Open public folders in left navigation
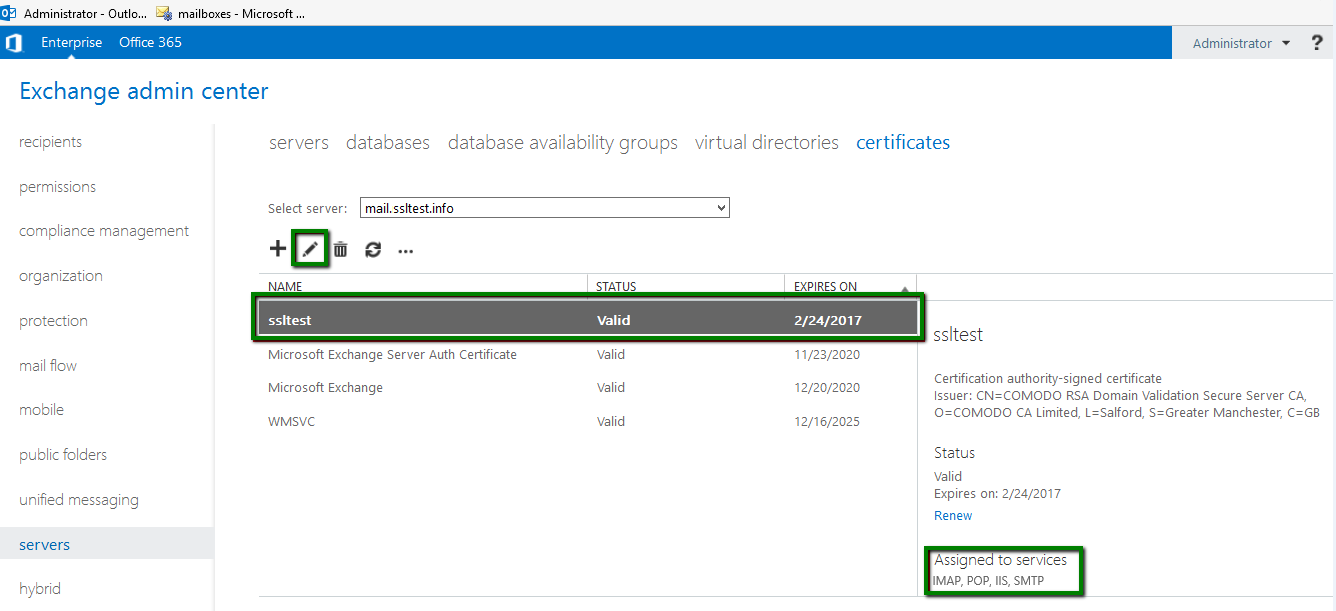Viewport: 1336px width, 611px height. 63,455
